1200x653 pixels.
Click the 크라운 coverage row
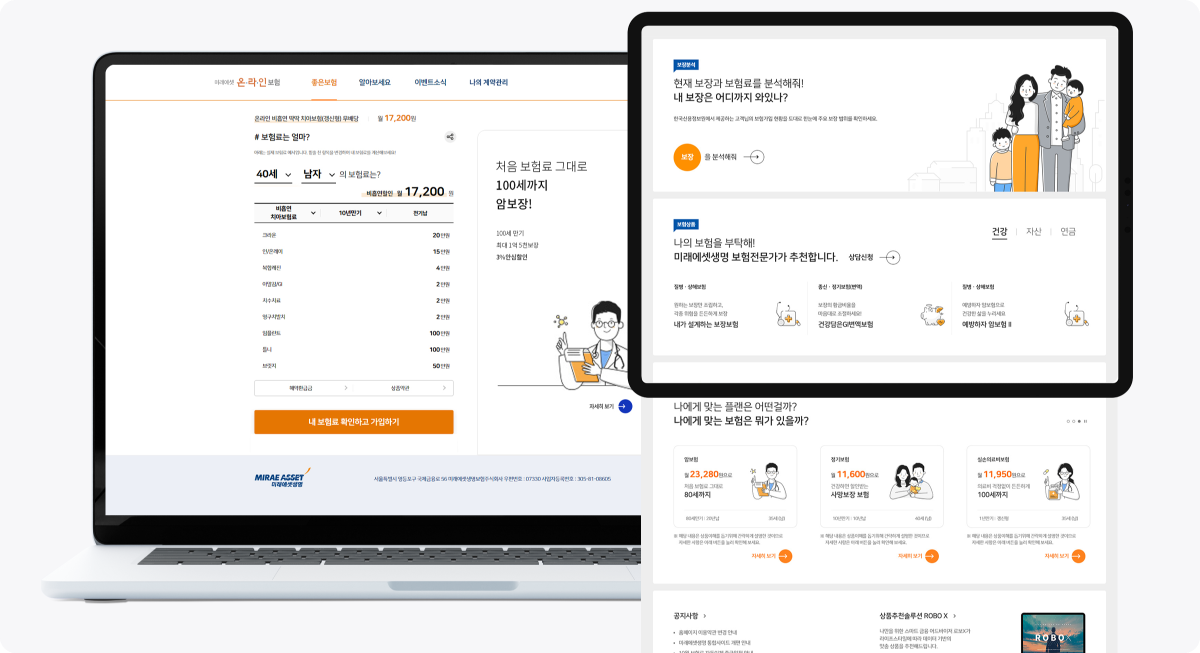354,235
